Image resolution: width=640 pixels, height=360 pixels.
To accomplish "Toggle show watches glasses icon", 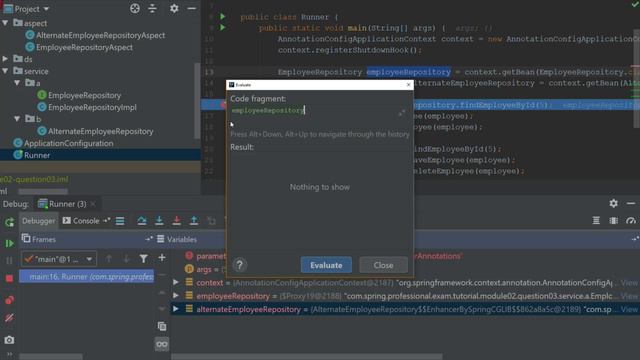I will tap(162, 344).
